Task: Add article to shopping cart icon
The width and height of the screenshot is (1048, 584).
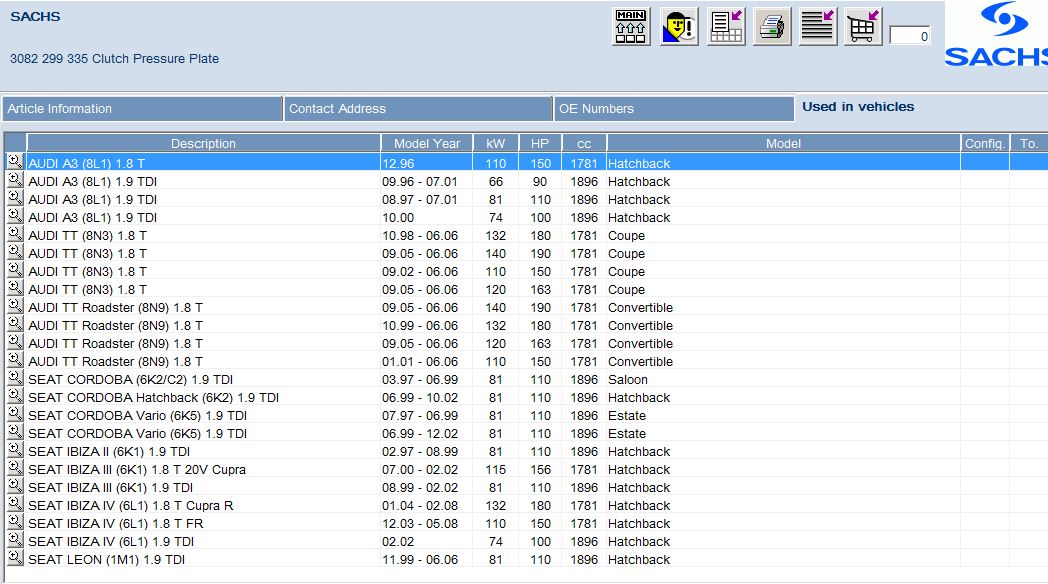Action: click(863, 27)
